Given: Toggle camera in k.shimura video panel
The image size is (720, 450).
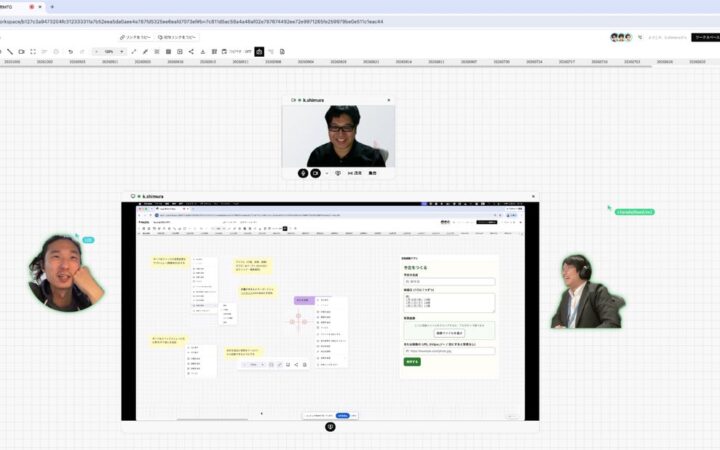Looking at the screenshot, I should (x=315, y=173).
